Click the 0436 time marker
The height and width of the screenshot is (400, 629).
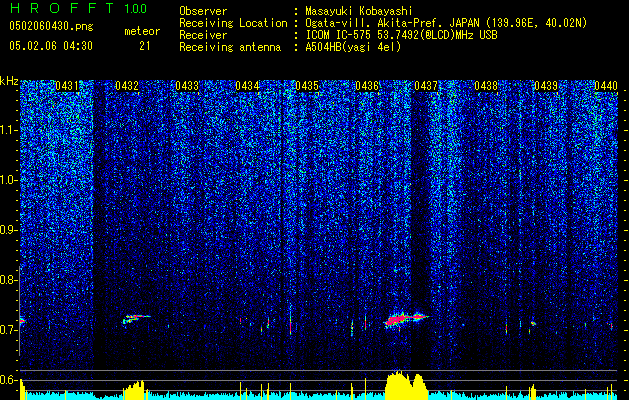pos(367,85)
